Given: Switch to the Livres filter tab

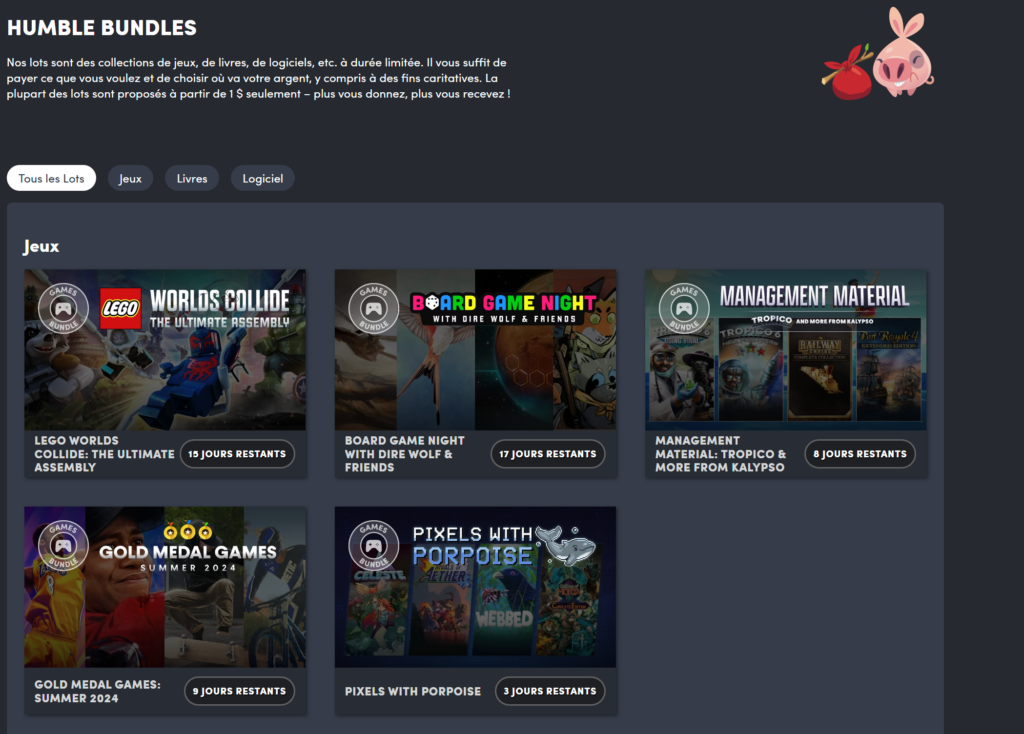Looking at the screenshot, I should [x=192, y=178].
